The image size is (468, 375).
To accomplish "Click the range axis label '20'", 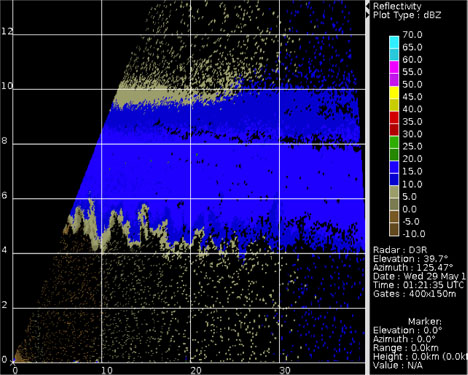I will coord(196,370).
